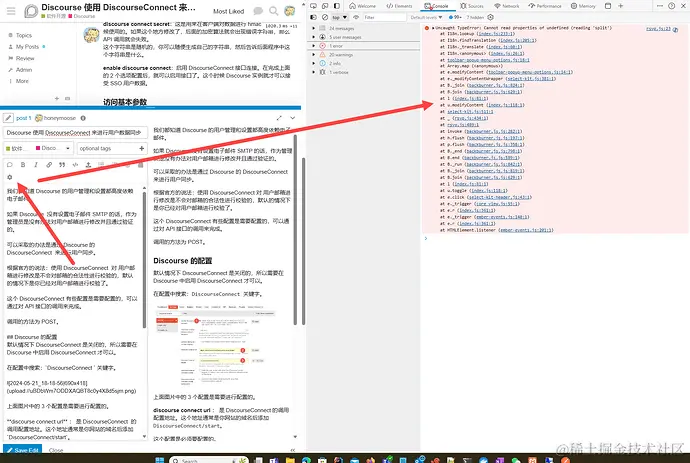This screenshot has width=690, height=463.
Task: Select the Console tab in DevTools
Action: [x=437, y=6]
